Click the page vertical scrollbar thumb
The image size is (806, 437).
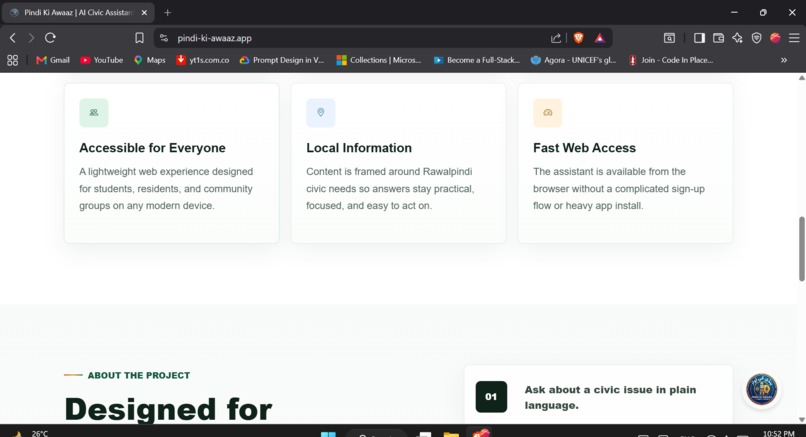801,249
